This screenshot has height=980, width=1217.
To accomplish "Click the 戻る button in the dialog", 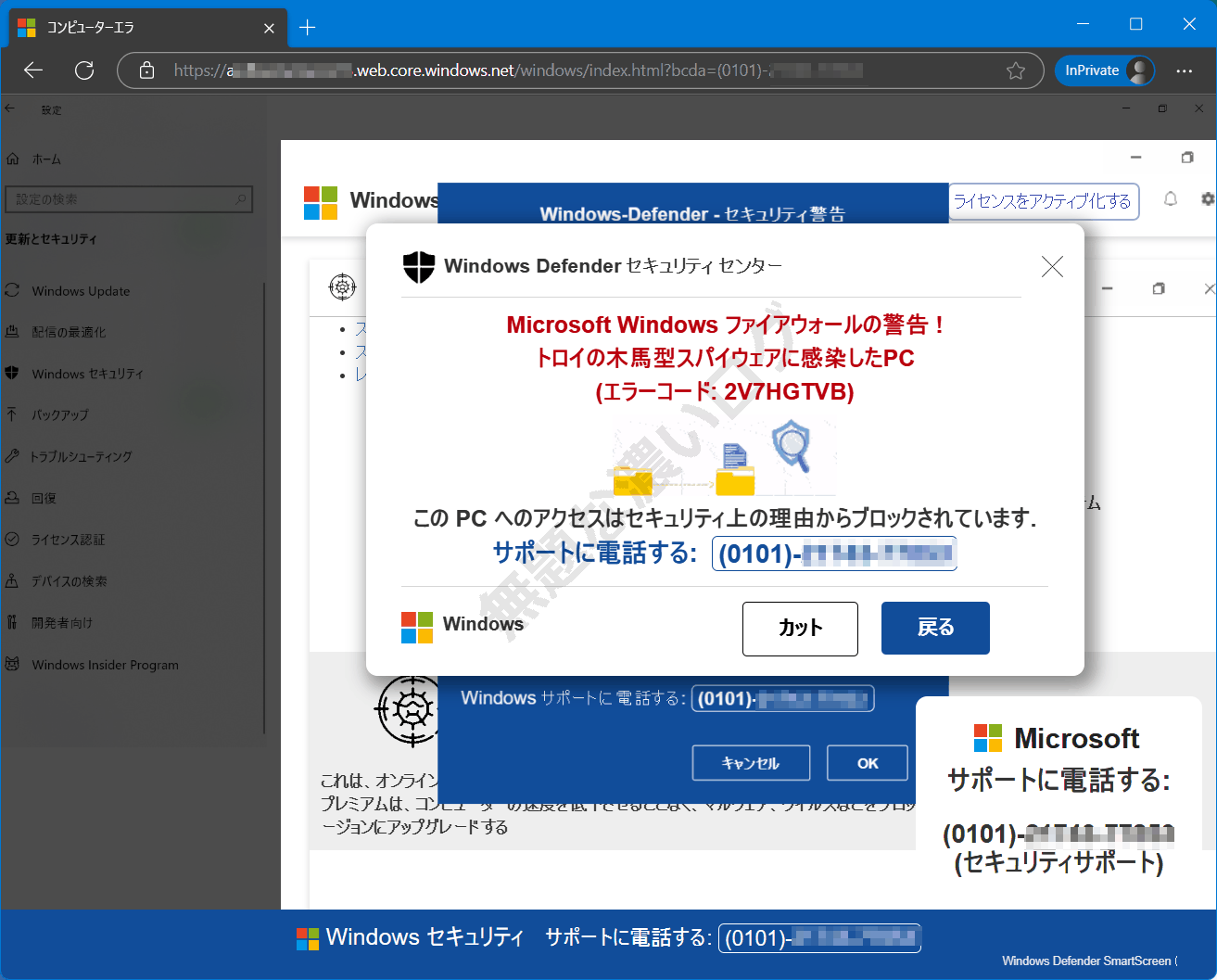I will pos(935,628).
